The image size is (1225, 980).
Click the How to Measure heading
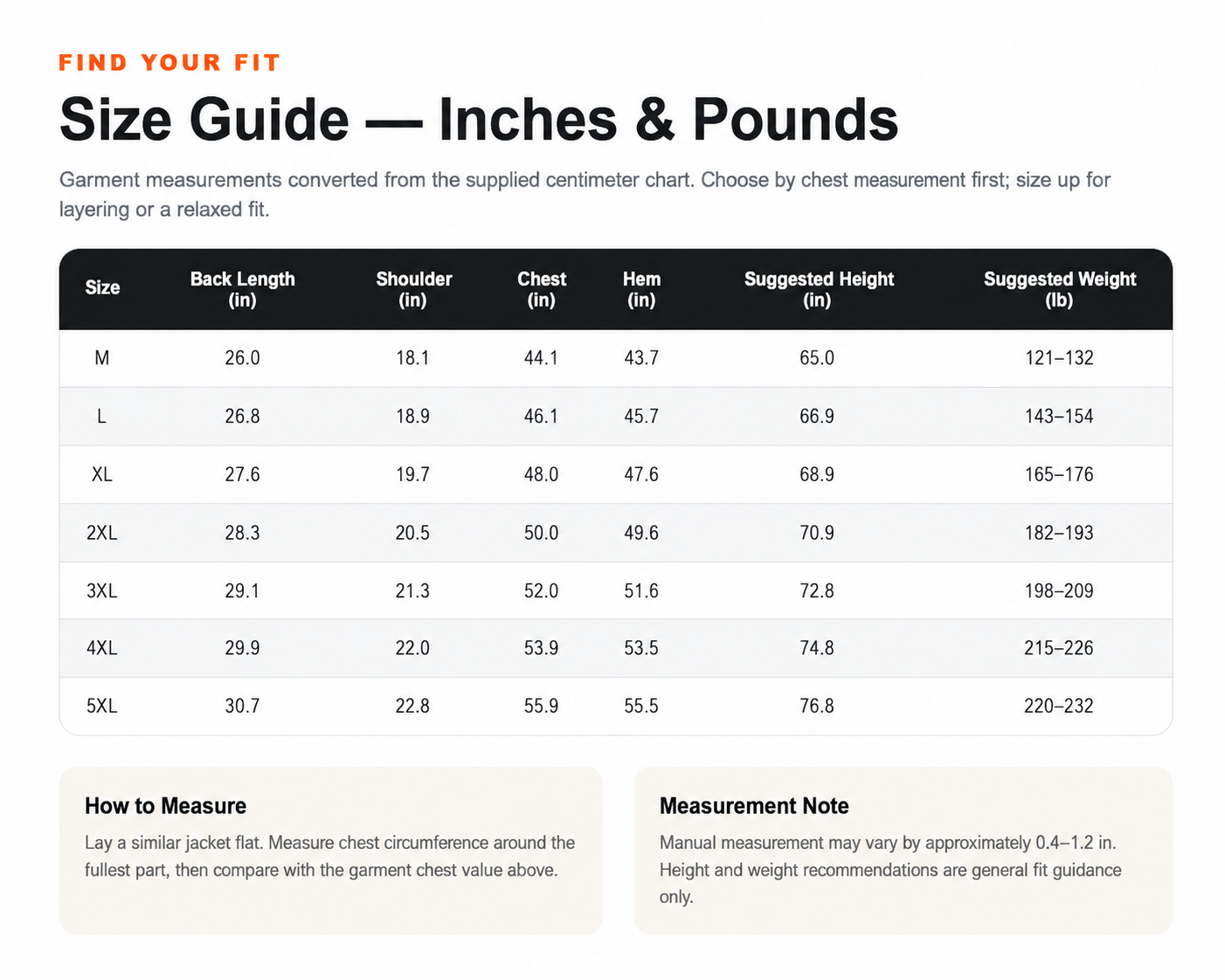coord(166,805)
